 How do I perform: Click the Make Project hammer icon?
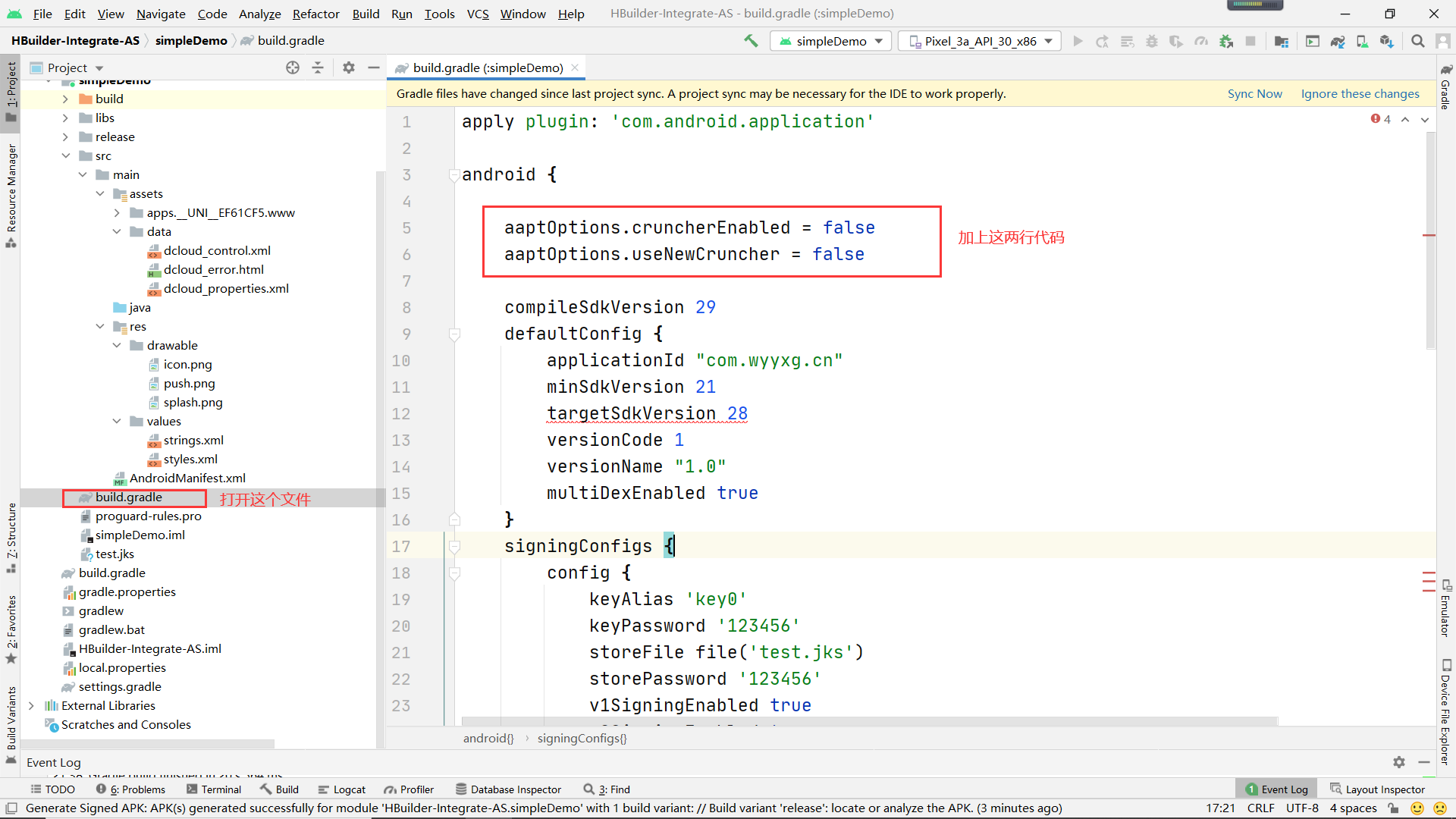751,41
